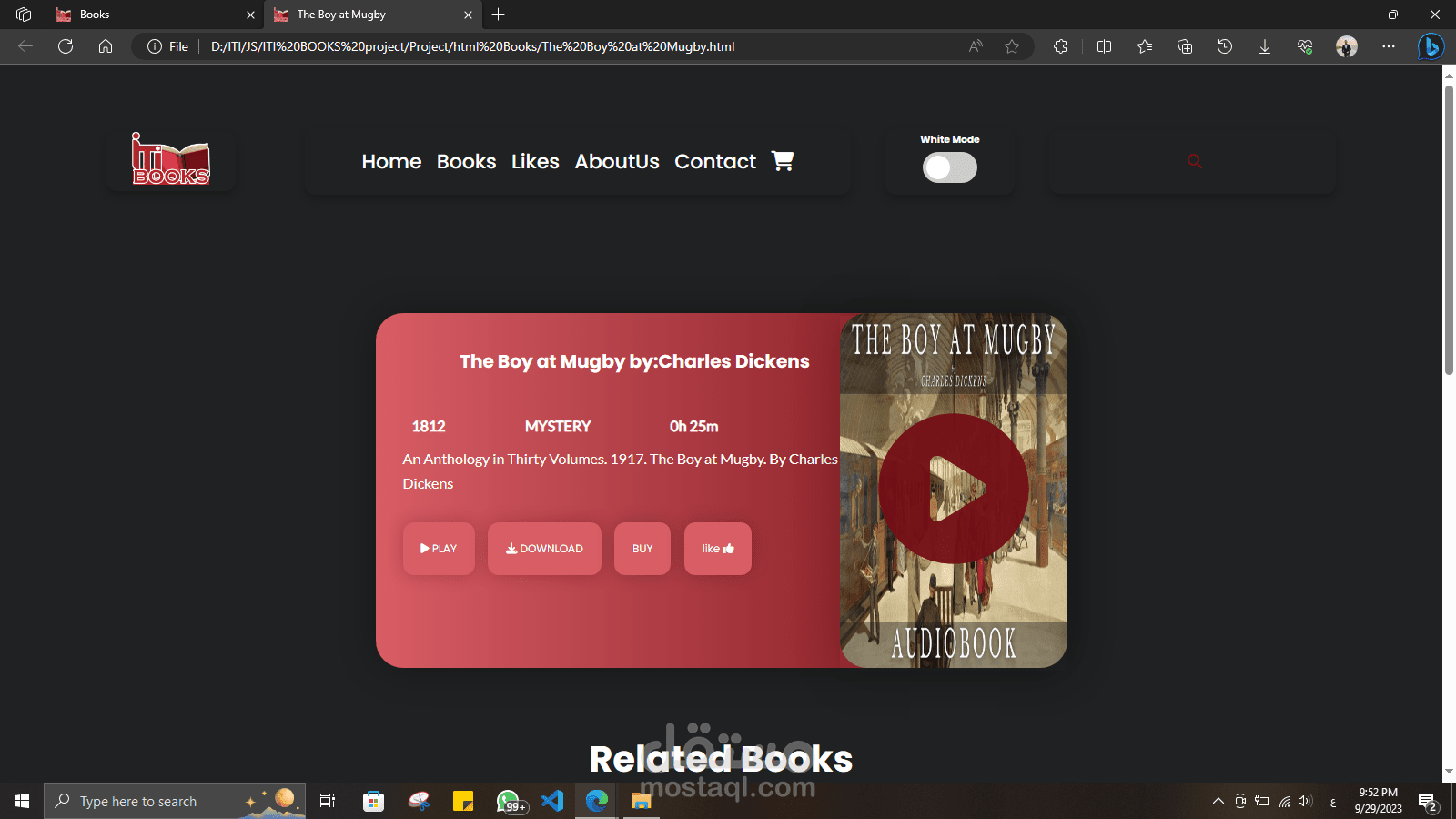Open a new browser tab
This screenshot has height=819, width=1456.
click(498, 15)
